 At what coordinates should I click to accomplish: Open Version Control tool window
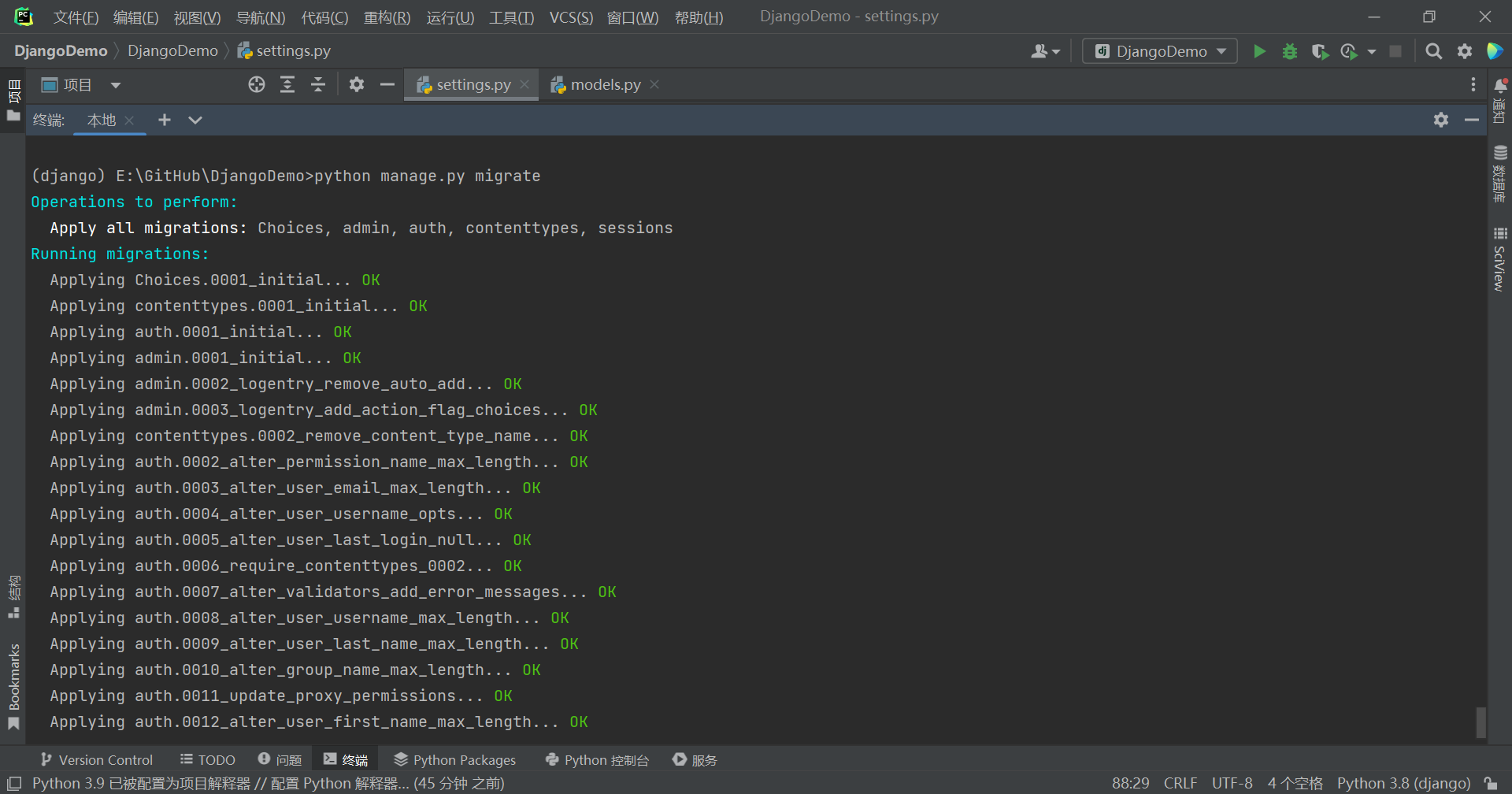coord(97,760)
